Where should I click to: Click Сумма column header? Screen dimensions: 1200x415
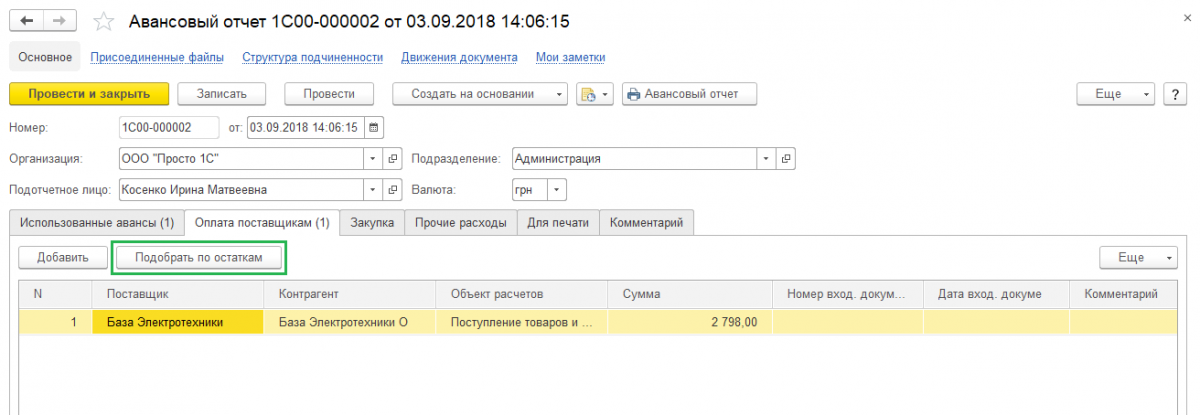(x=690, y=294)
